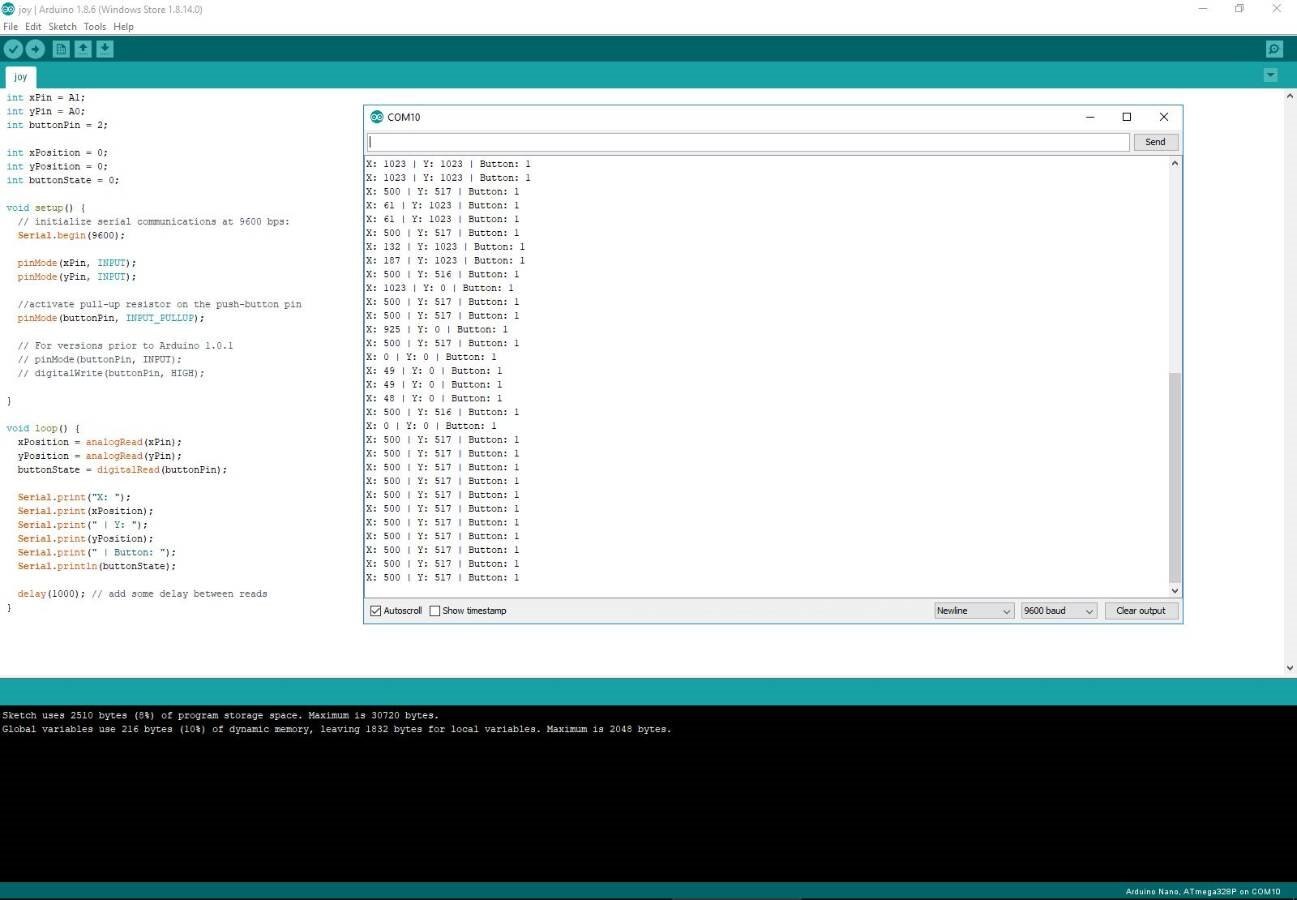Click output line 'X: 187 | Y: 1023 | Button: 1'
1297x900 pixels.
(x=445, y=261)
